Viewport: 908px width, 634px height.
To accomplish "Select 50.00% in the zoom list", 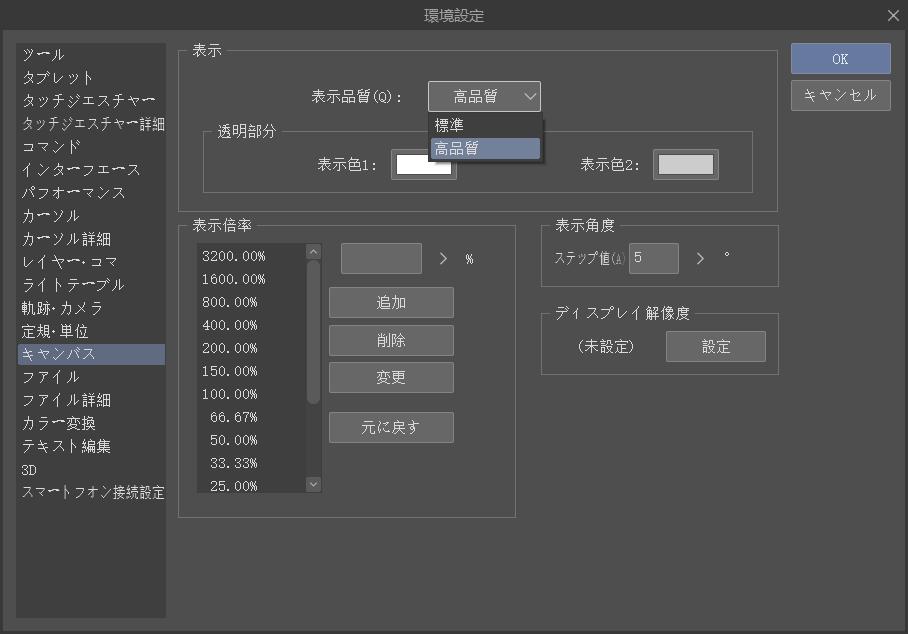I will (x=251, y=440).
